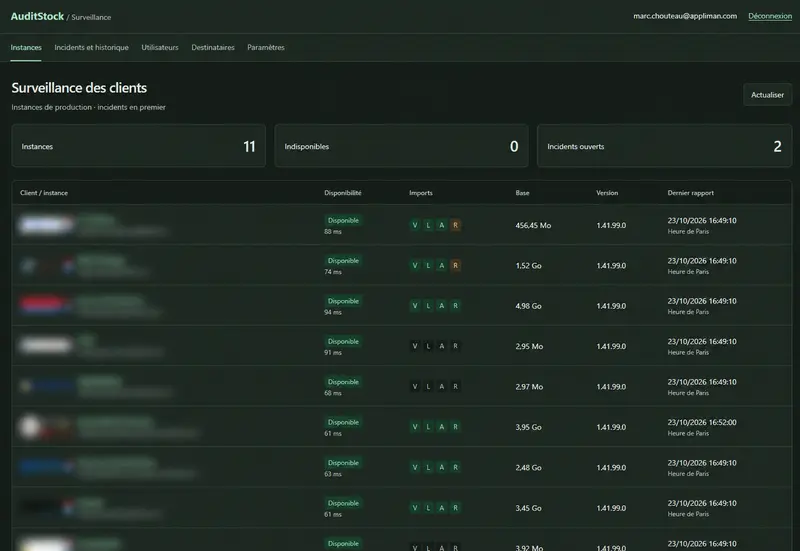Click the A import badge in the 2,95 Mo row
This screenshot has width=800, height=551.
click(x=442, y=346)
